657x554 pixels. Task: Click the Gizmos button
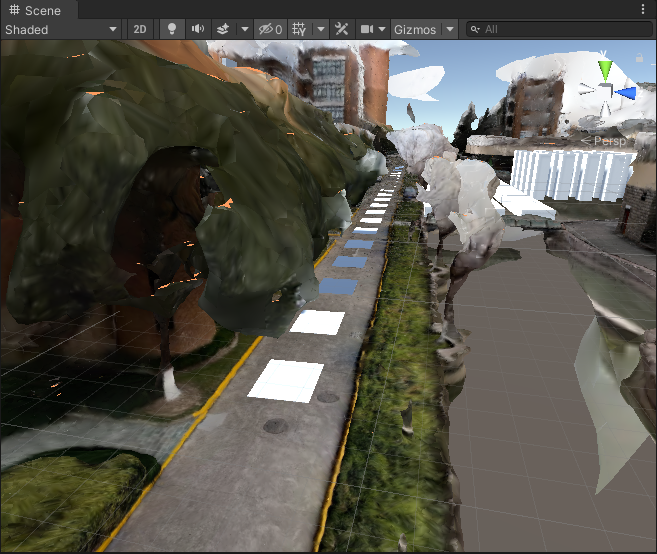click(415, 30)
